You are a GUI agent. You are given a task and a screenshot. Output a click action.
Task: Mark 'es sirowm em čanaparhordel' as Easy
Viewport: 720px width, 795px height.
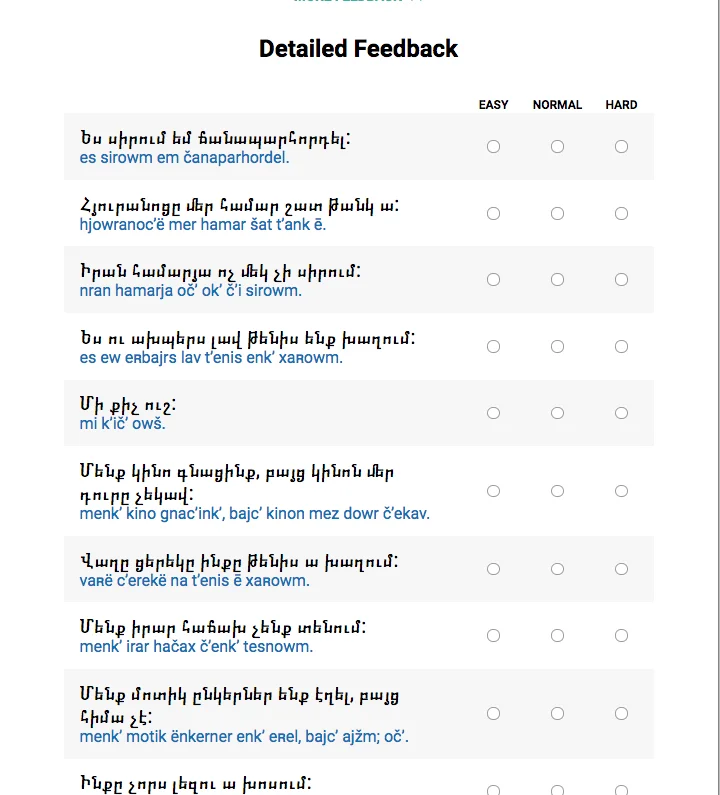493,147
